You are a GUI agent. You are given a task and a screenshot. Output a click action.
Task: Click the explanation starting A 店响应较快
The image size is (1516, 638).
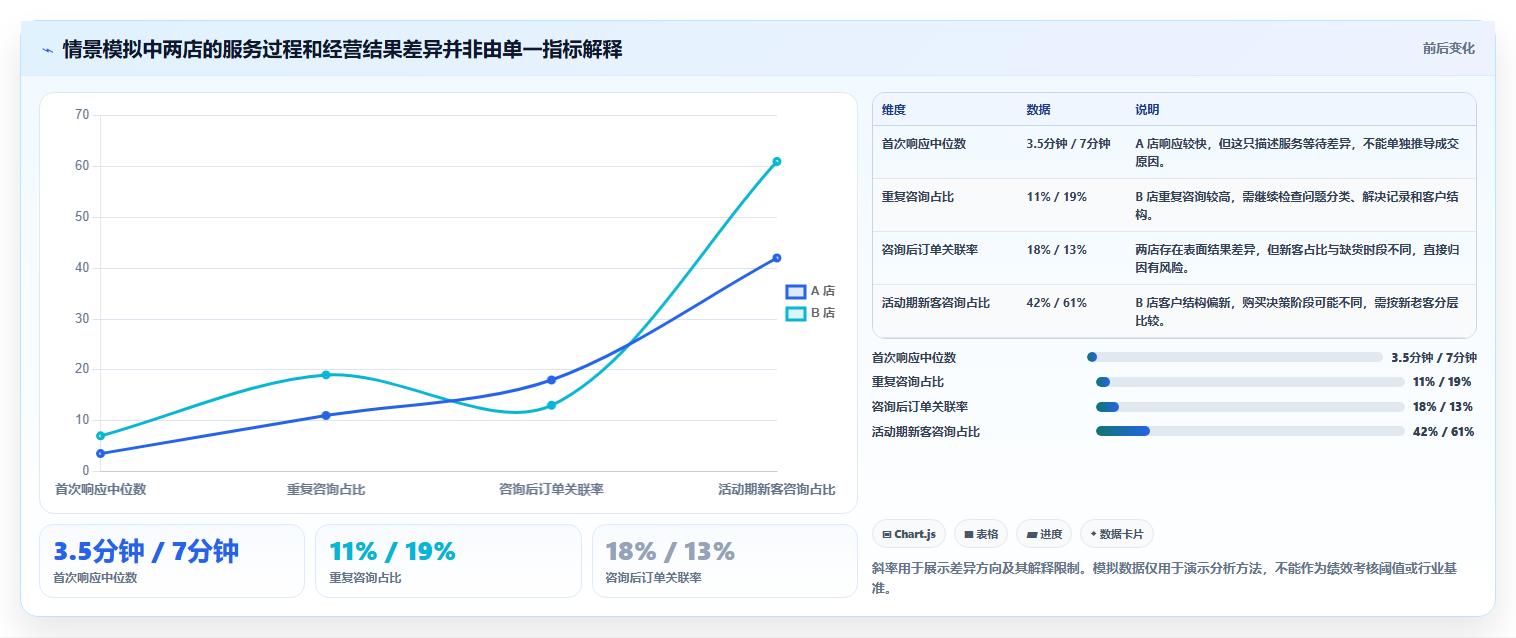pos(1299,152)
